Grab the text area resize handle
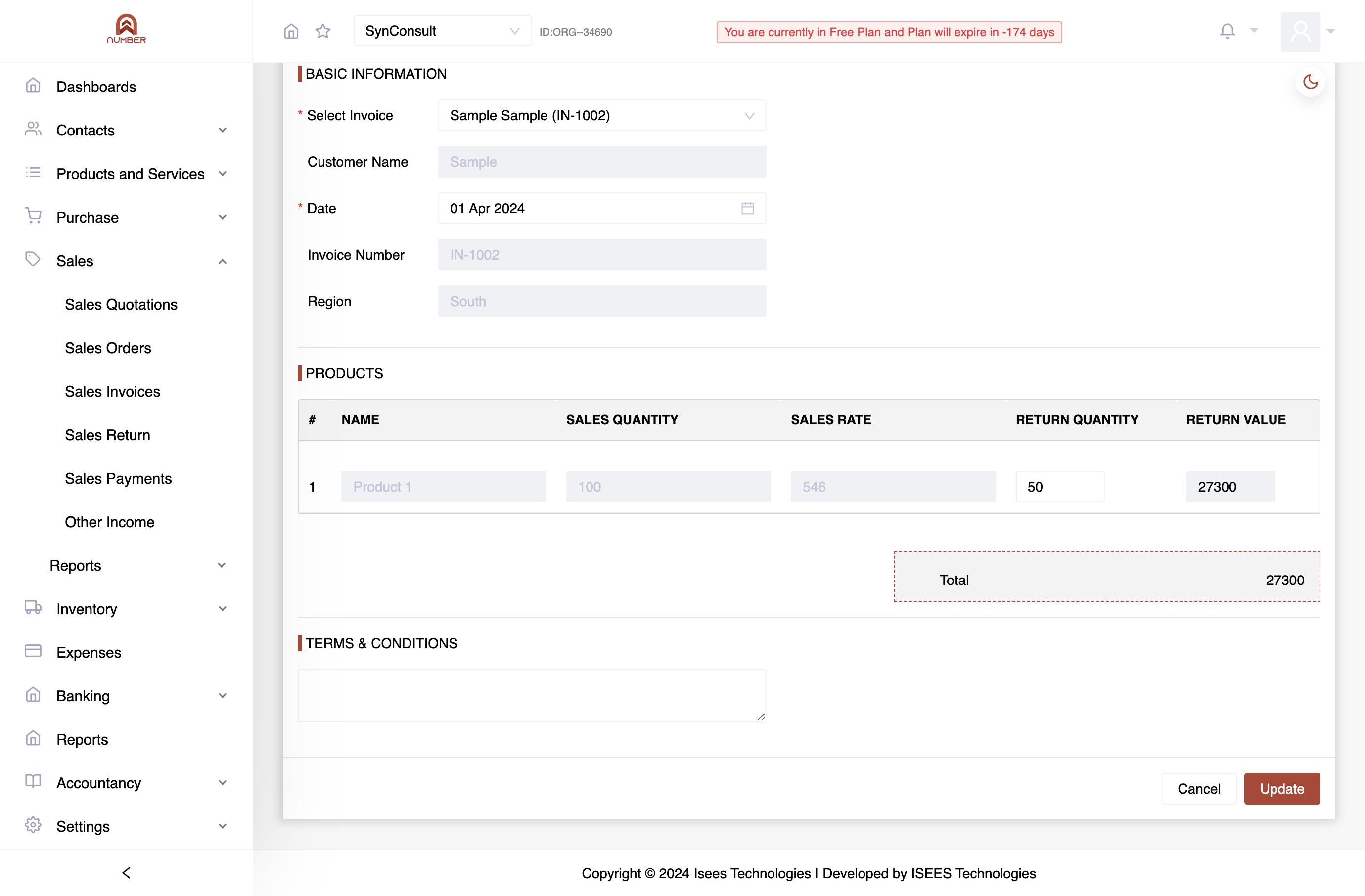 [x=761, y=717]
